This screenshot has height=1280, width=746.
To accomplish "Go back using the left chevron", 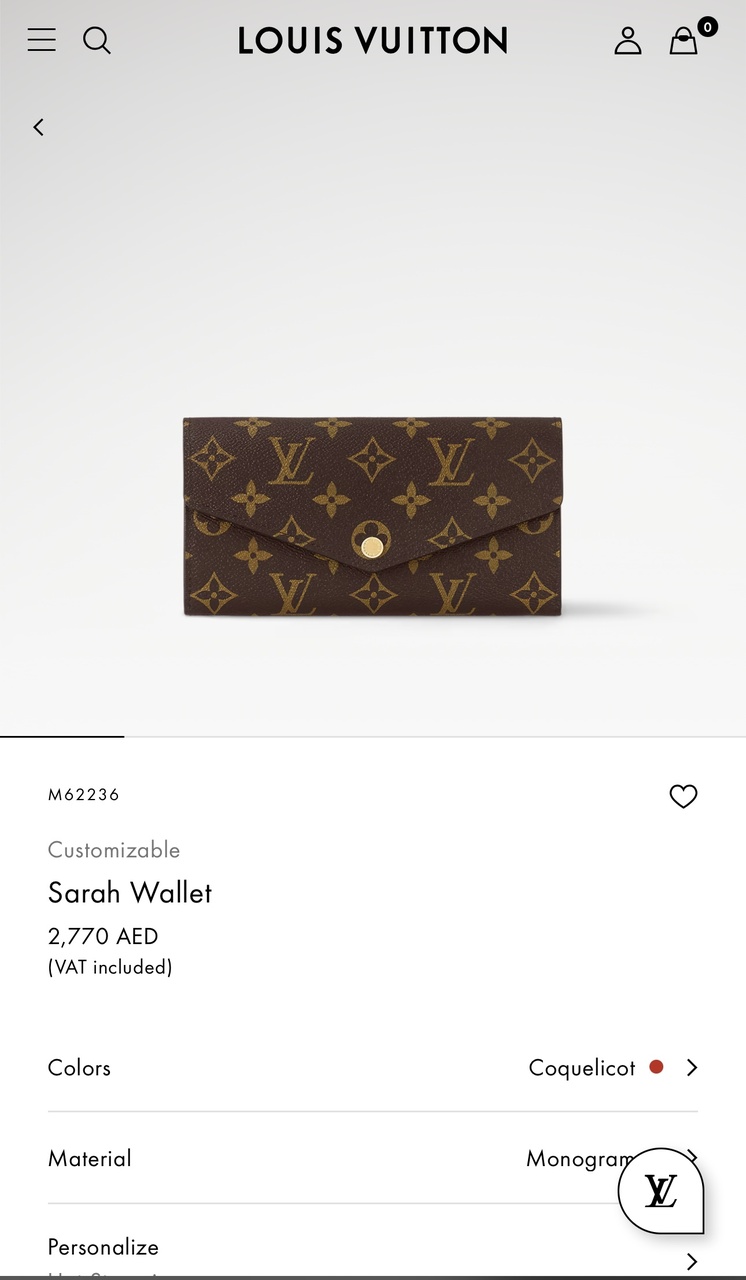I will click(38, 127).
